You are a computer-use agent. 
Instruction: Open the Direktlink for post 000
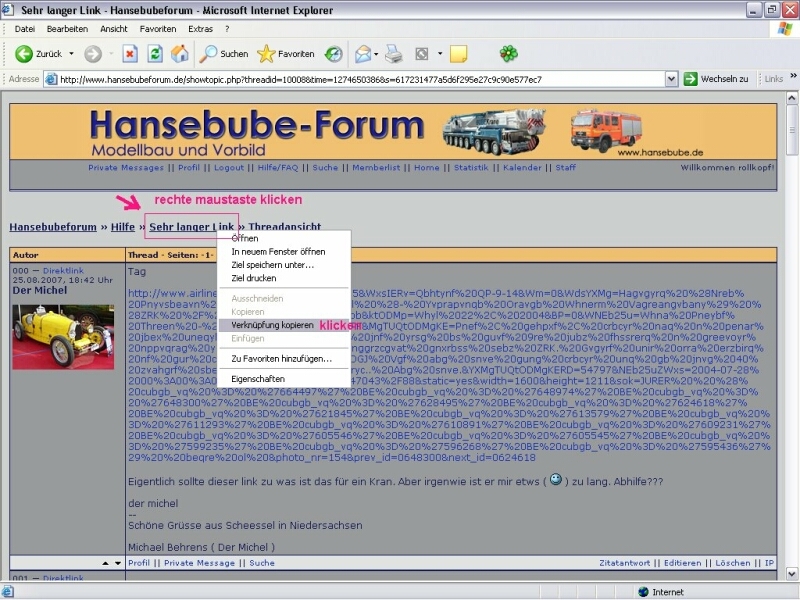point(63,270)
